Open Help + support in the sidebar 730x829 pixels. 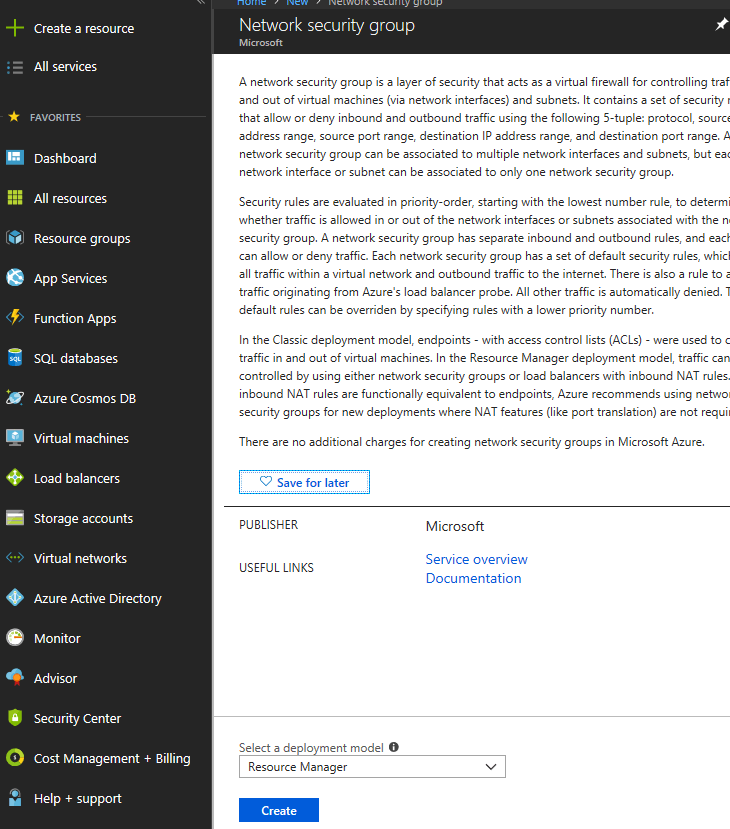click(77, 798)
